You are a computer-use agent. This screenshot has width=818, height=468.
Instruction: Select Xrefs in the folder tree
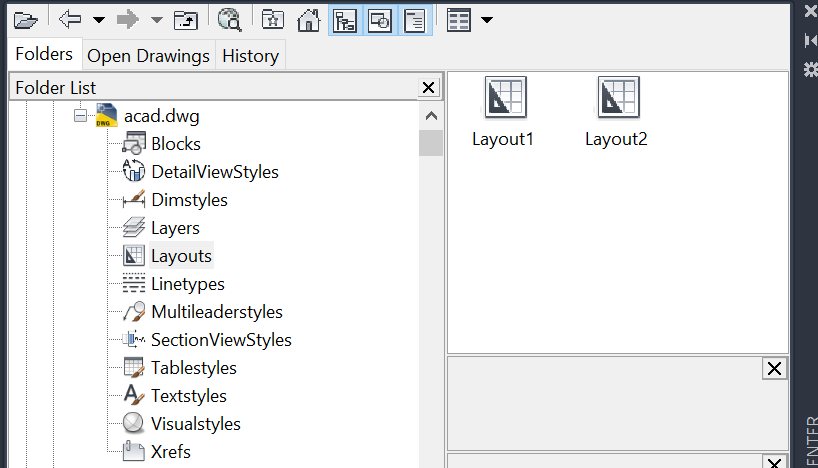[171, 452]
